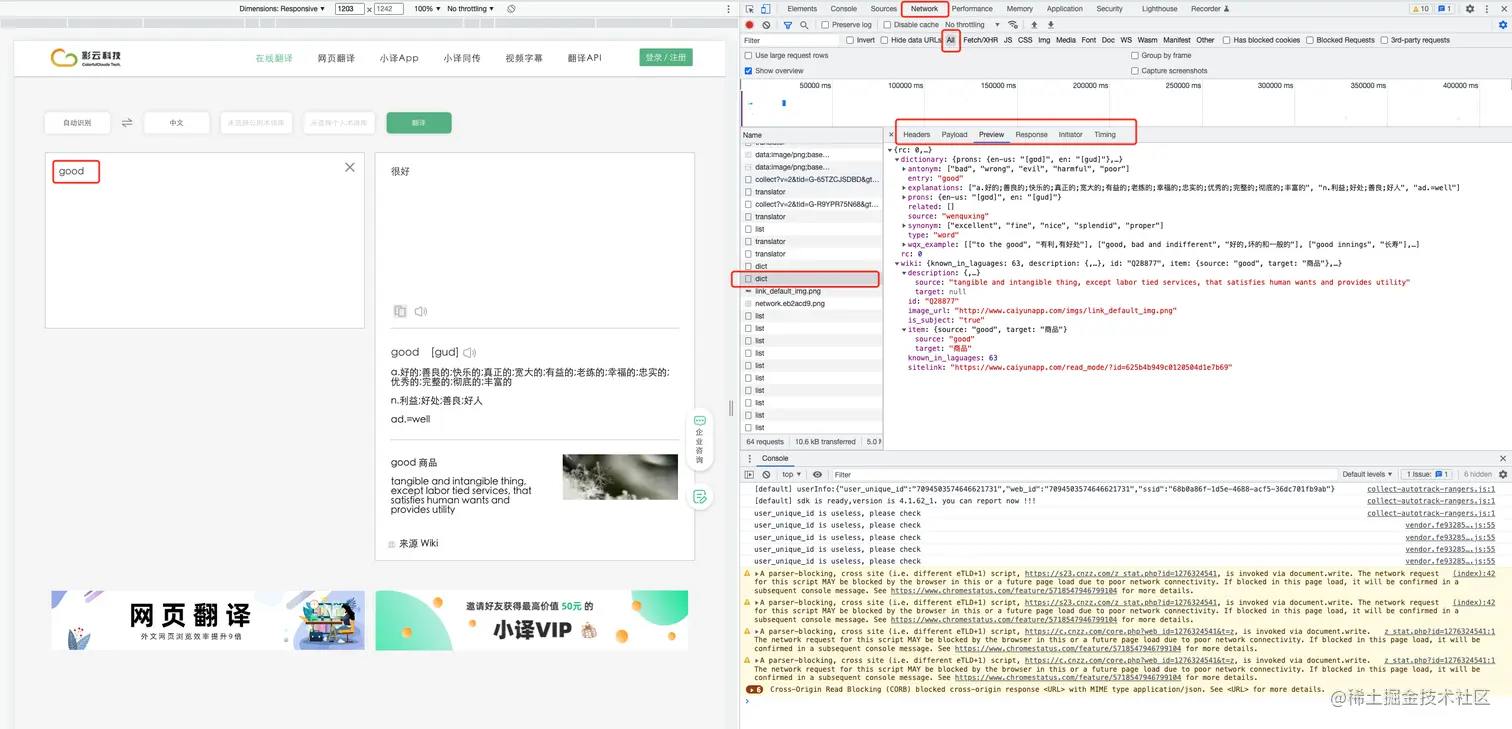This screenshot has height=729, width=1512.
Task: Click the messages badge in the DevTools top bar
Action: click(1444, 9)
